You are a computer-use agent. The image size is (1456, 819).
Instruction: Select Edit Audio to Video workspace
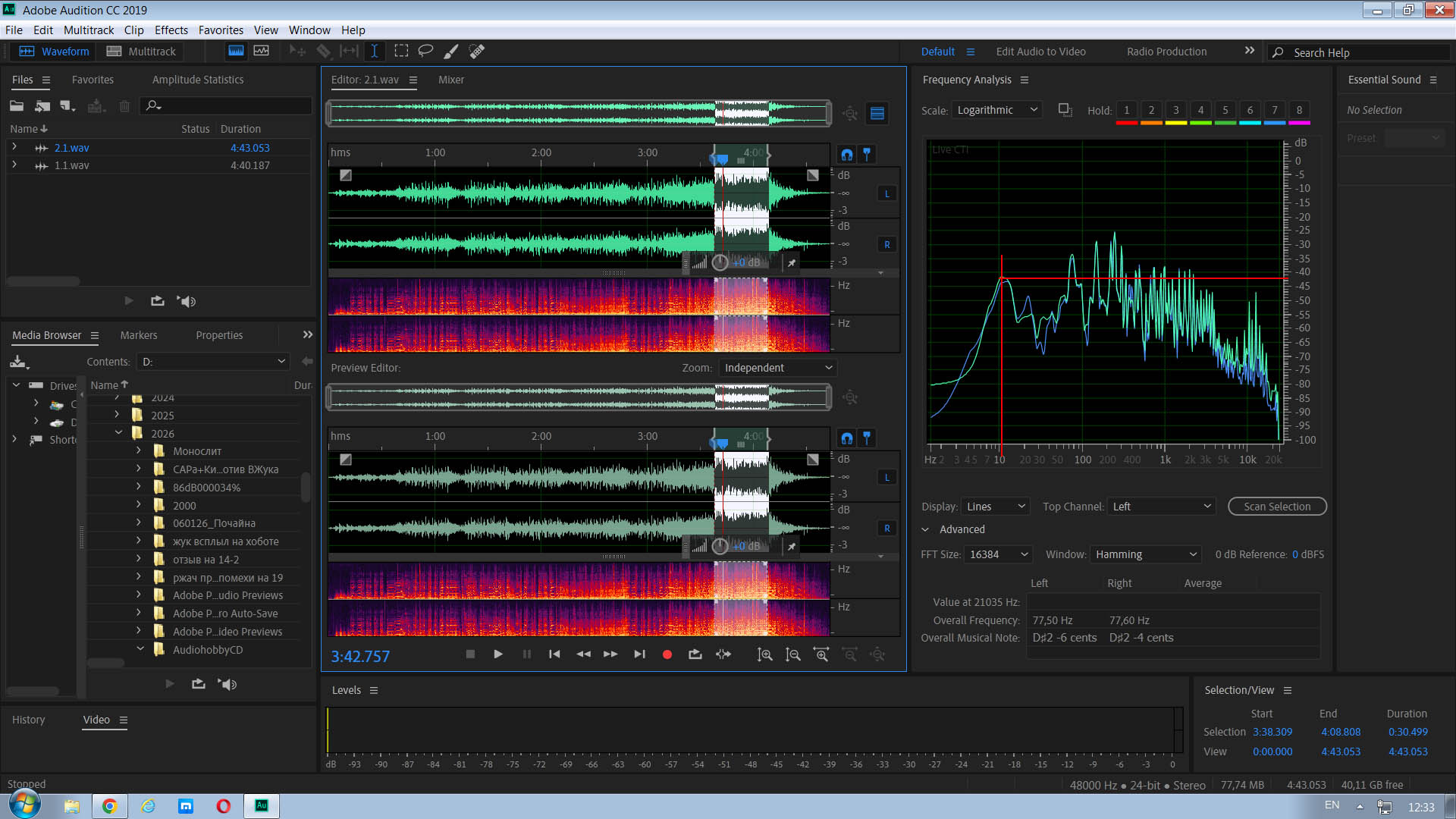(x=1040, y=52)
